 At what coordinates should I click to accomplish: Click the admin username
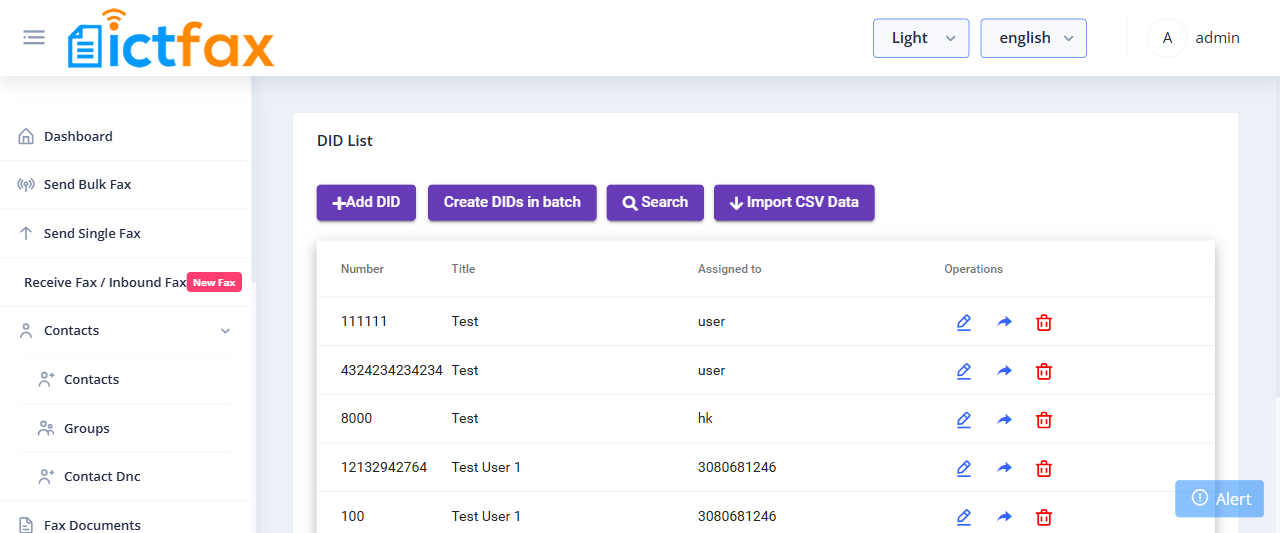1217,38
